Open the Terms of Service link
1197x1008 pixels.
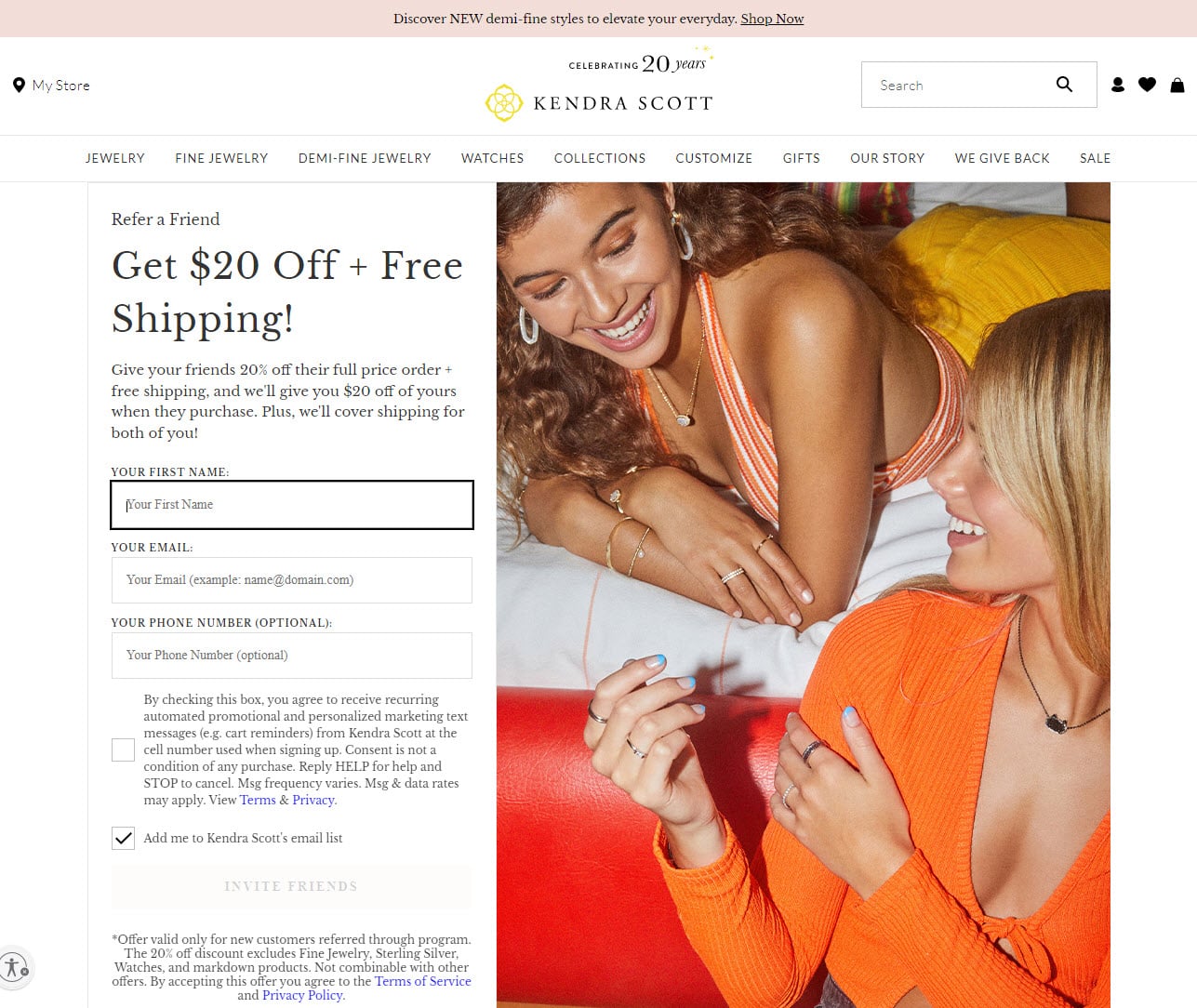pos(423,981)
